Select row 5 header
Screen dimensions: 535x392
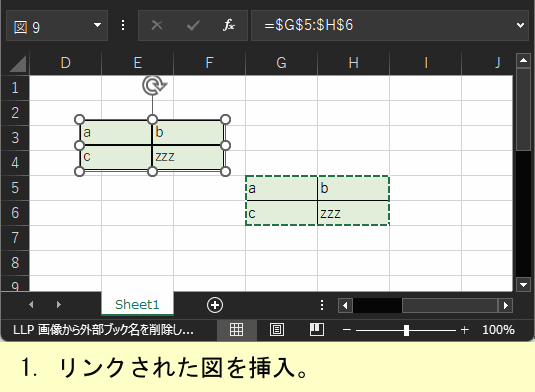click(x=15, y=188)
